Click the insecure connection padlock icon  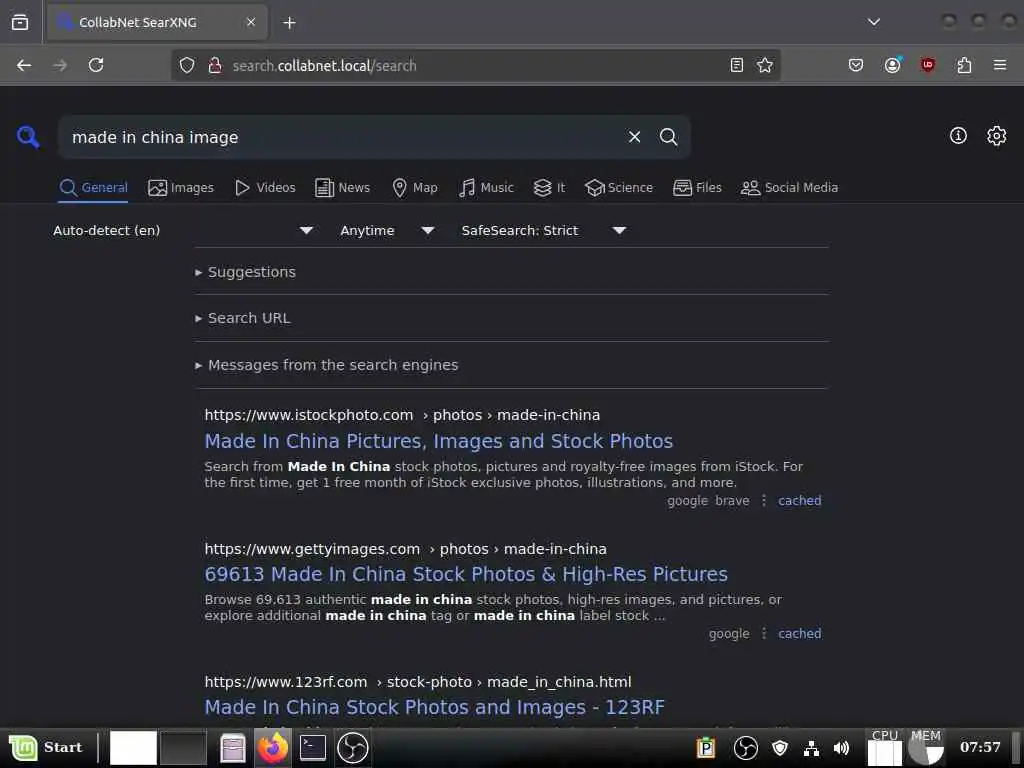[214, 65]
